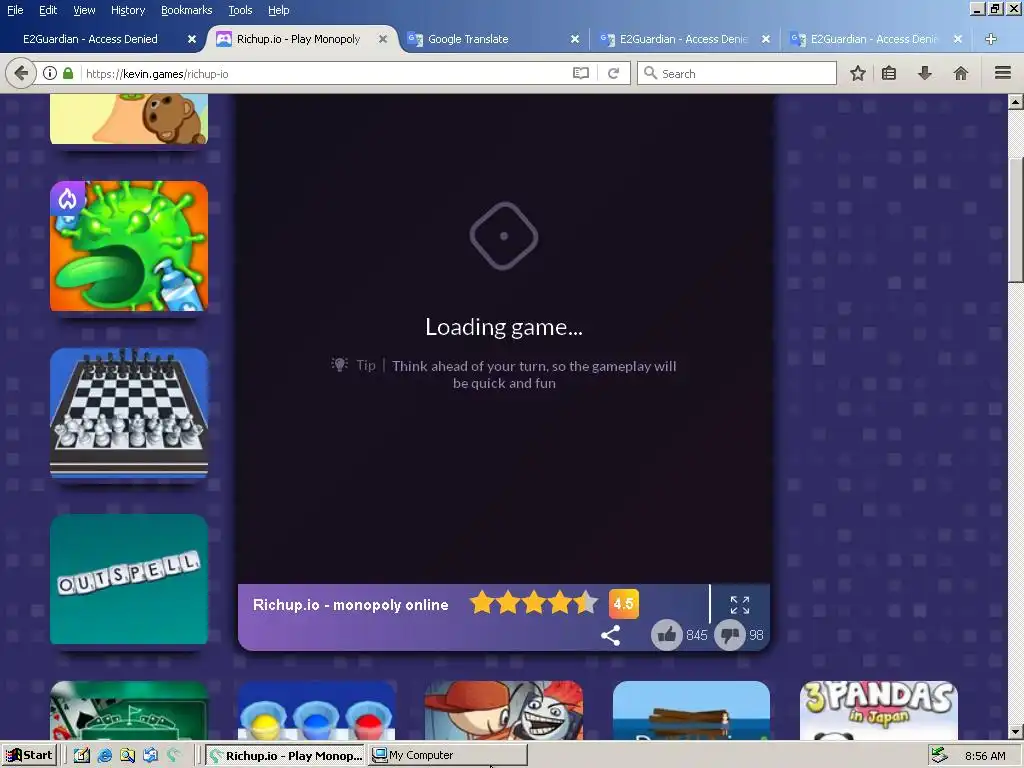Screen dimensions: 1024x768
Task: Open site information icon in address bar
Action: click(x=50, y=73)
